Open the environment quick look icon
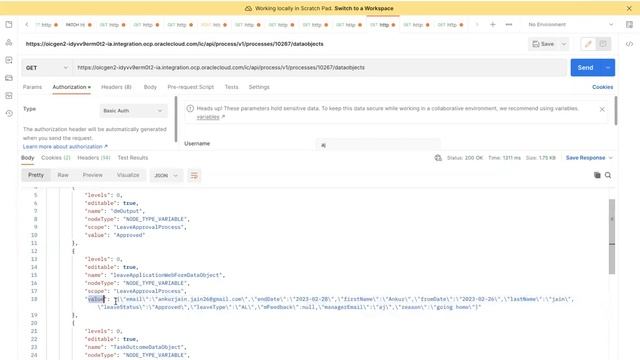 [629, 24]
